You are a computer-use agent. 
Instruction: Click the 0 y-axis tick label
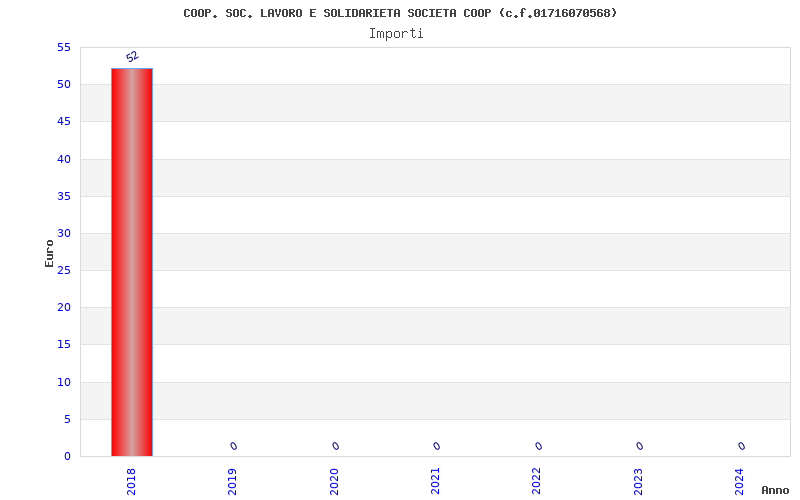click(x=67, y=457)
